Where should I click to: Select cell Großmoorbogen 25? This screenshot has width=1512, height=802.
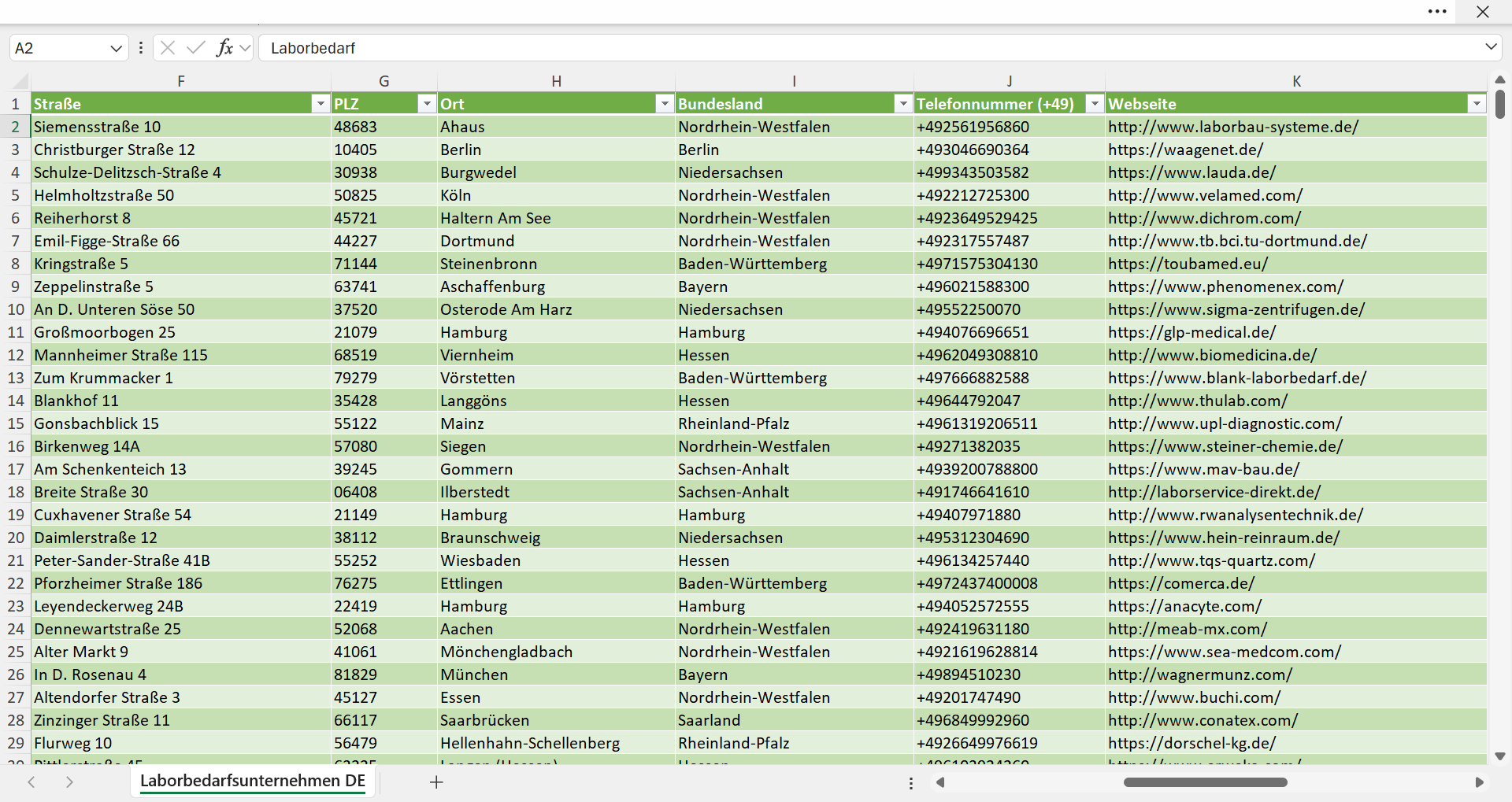click(181, 332)
